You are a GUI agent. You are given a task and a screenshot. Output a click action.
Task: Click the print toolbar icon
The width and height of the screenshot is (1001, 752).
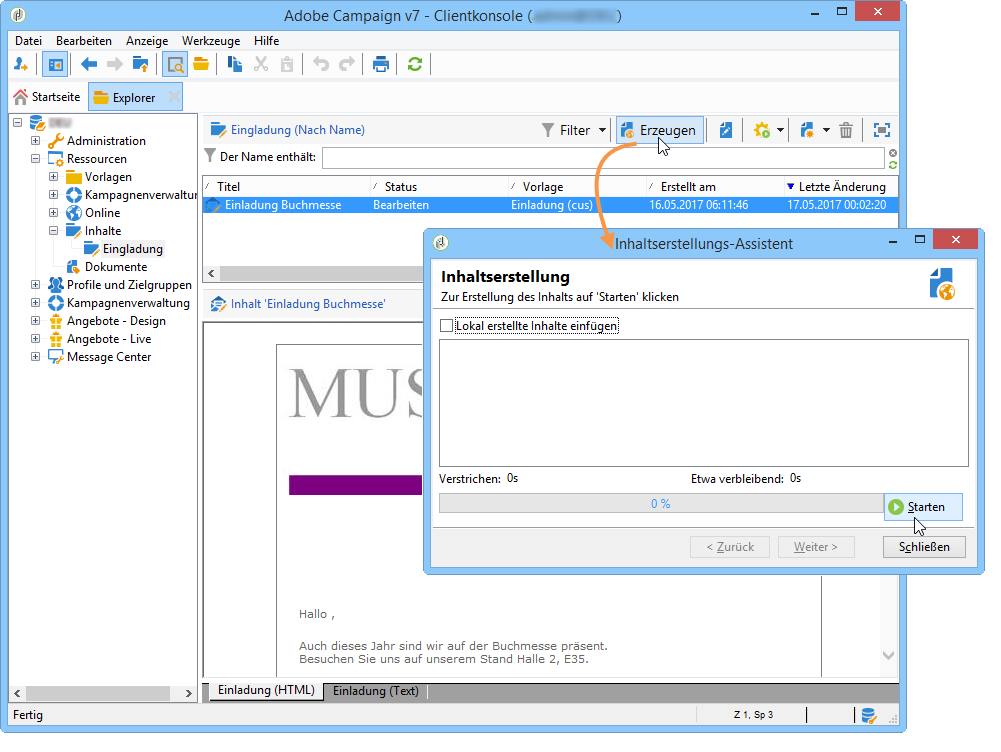click(380, 64)
